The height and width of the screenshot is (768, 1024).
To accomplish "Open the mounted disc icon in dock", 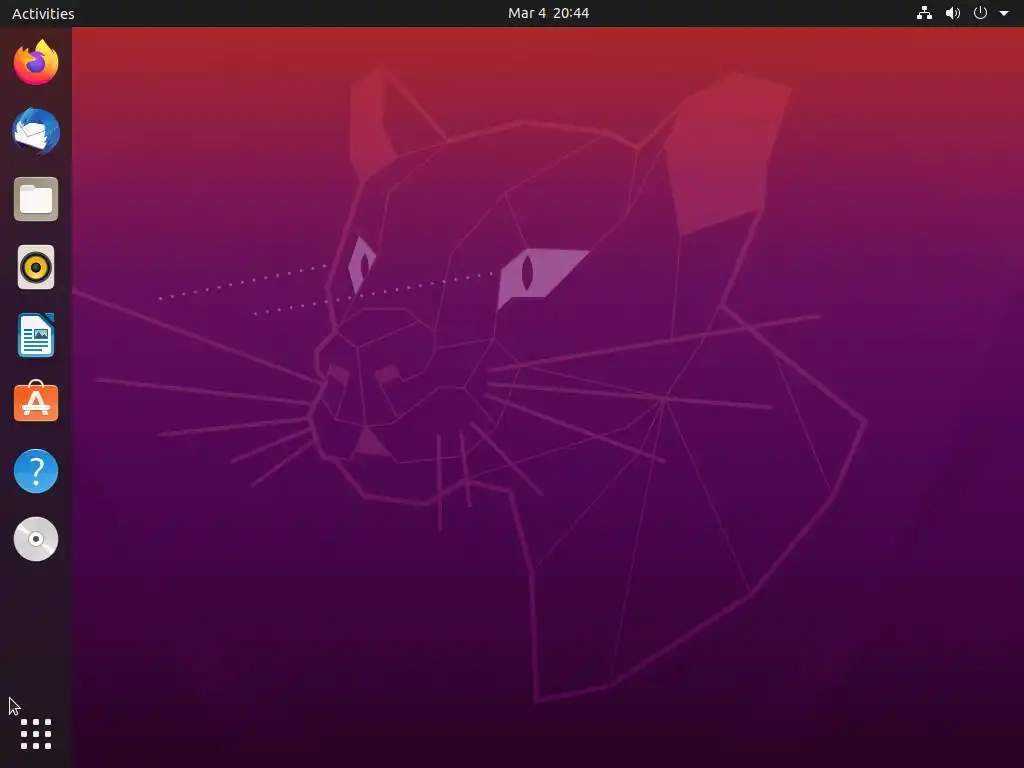I will 36,539.
